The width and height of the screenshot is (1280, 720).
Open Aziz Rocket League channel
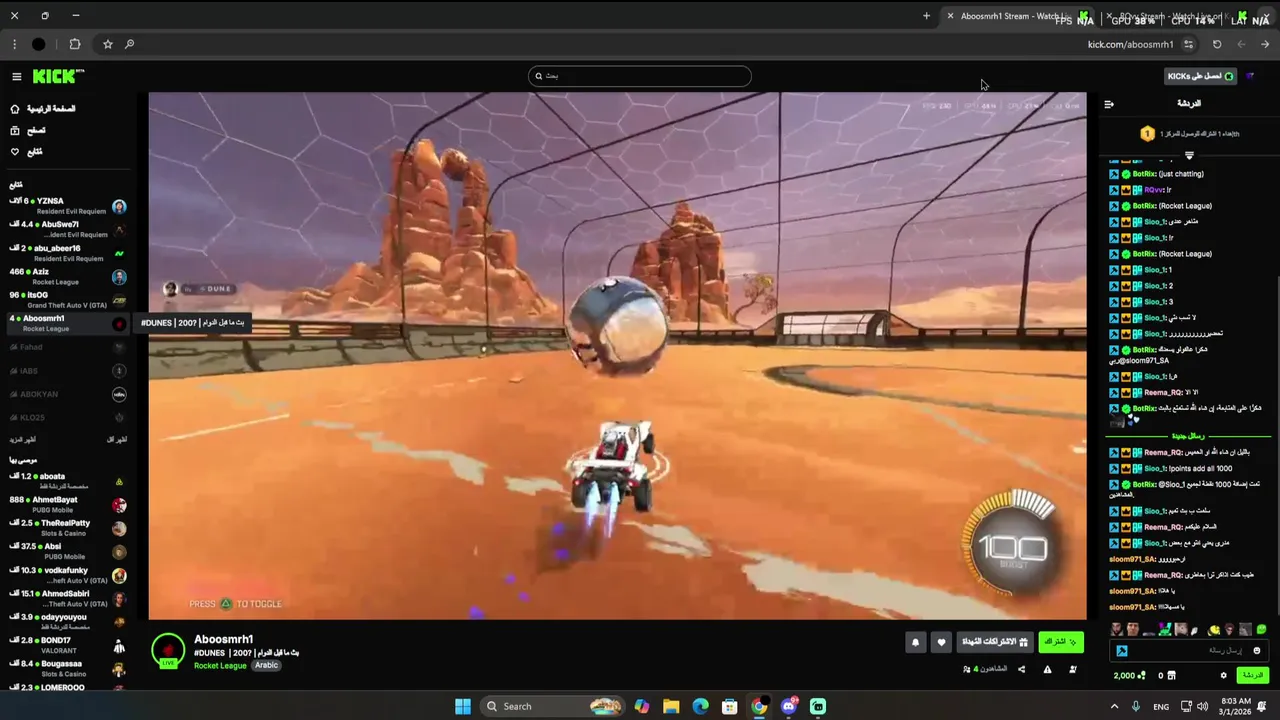[x=68, y=276]
